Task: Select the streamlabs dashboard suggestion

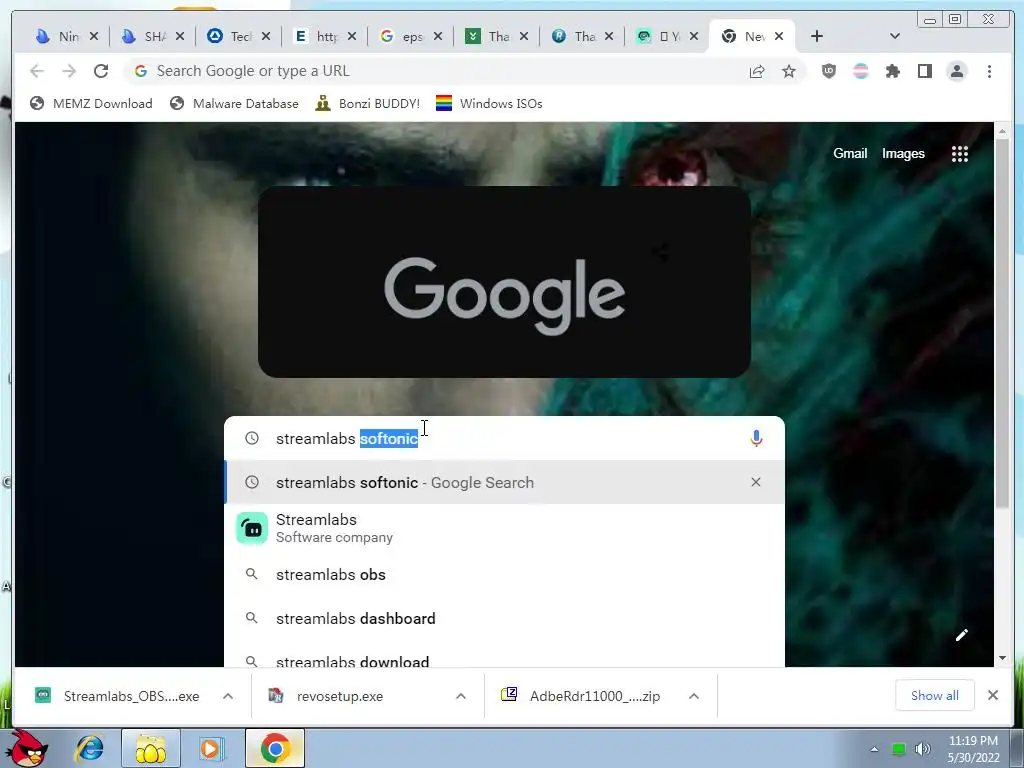Action: click(504, 618)
